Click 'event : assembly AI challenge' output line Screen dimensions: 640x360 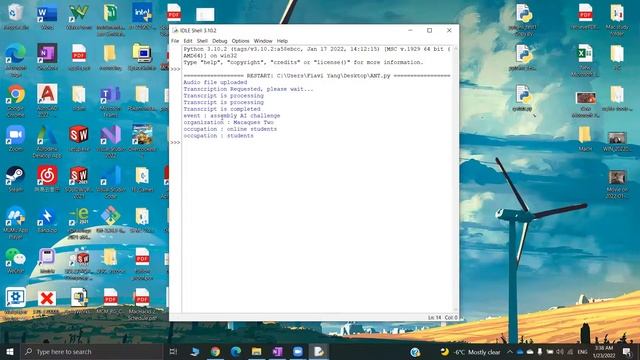[x=231, y=116]
